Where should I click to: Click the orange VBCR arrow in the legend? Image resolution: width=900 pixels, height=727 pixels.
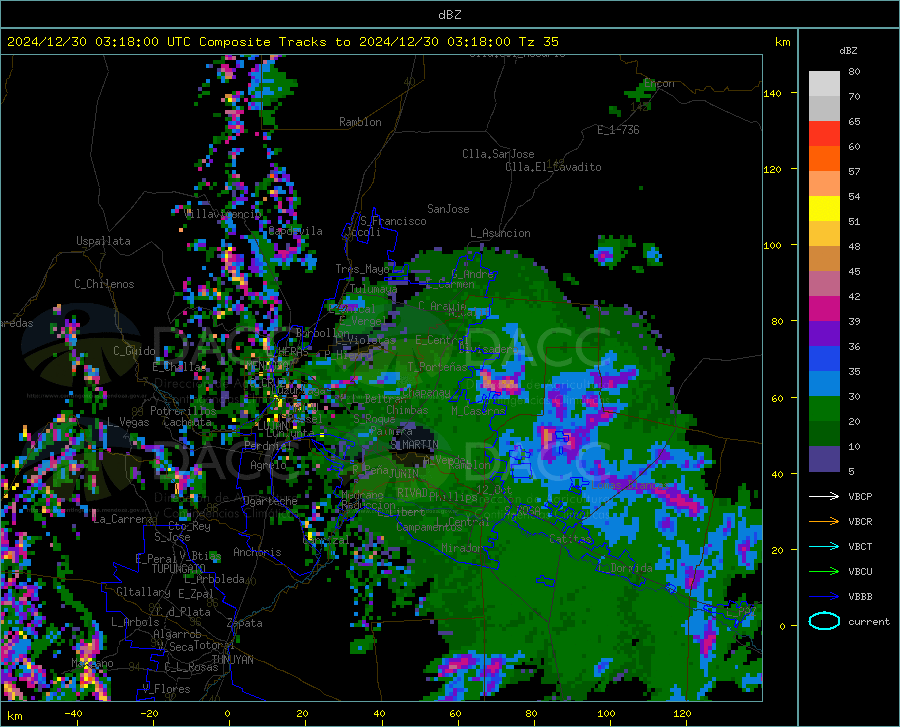click(824, 522)
